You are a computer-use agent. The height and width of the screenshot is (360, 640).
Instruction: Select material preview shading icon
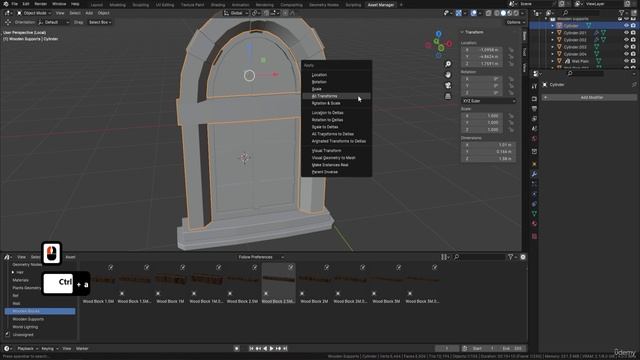coord(510,13)
